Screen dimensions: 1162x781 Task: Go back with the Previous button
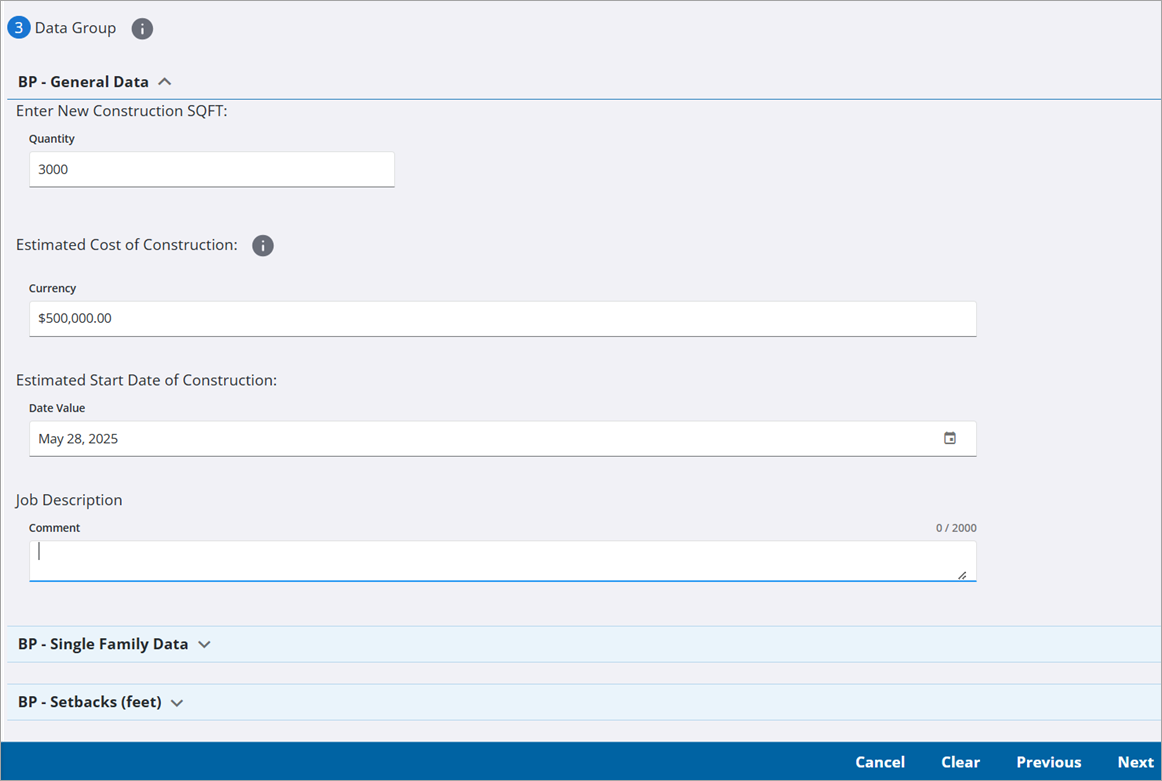1048,762
